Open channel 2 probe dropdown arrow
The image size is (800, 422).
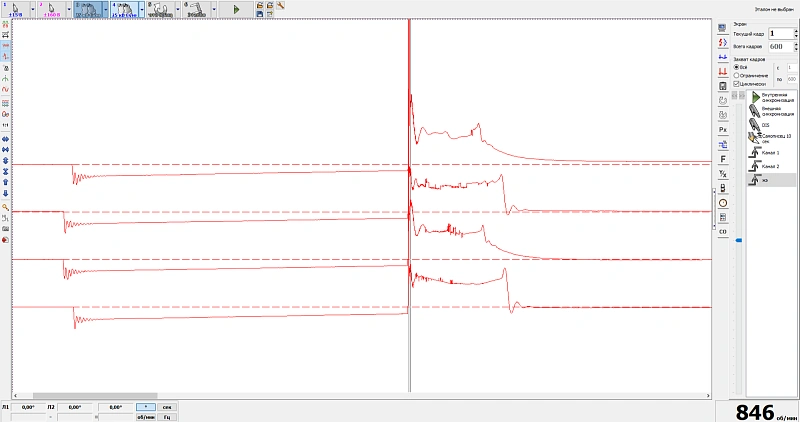click(69, 9)
